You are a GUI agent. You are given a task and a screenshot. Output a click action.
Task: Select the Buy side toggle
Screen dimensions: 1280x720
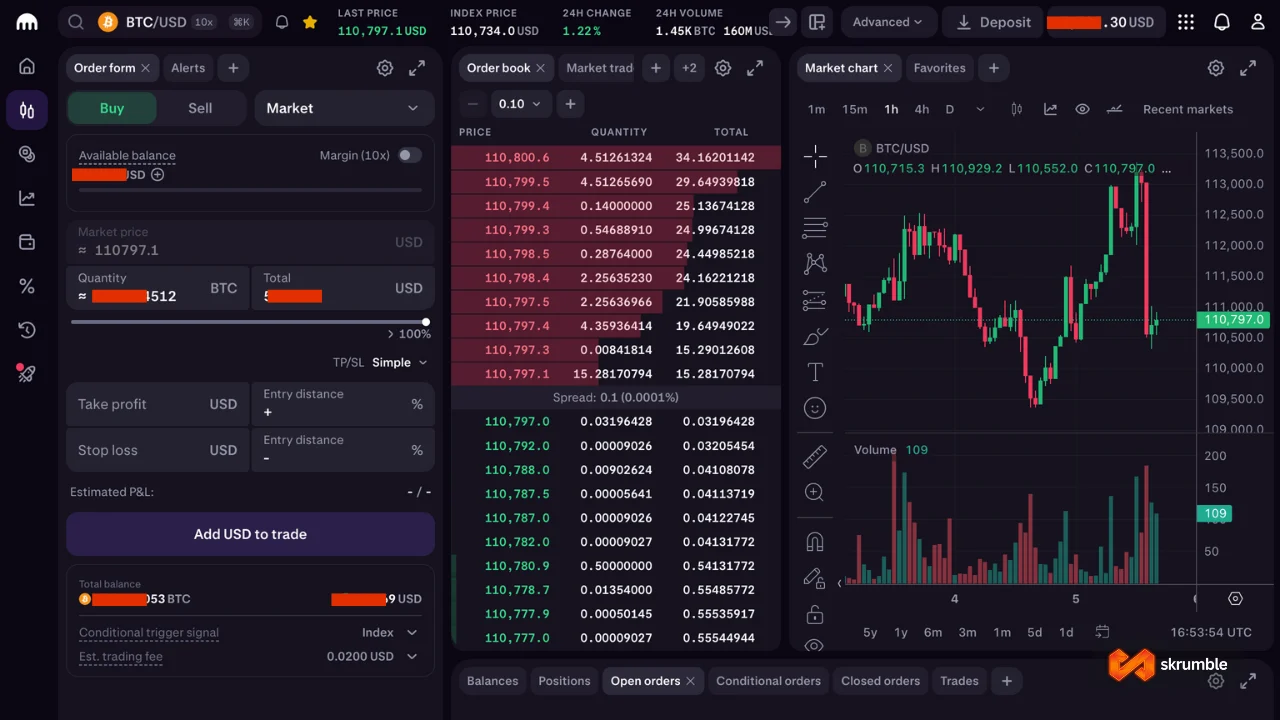[x=112, y=108]
